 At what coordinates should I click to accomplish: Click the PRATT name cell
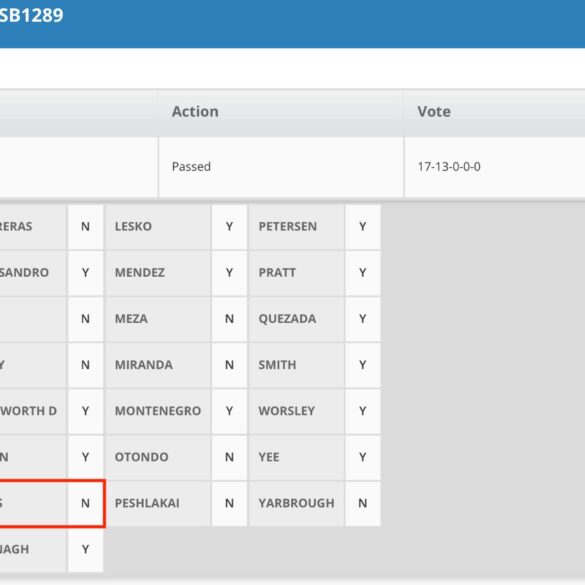(x=297, y=273)
